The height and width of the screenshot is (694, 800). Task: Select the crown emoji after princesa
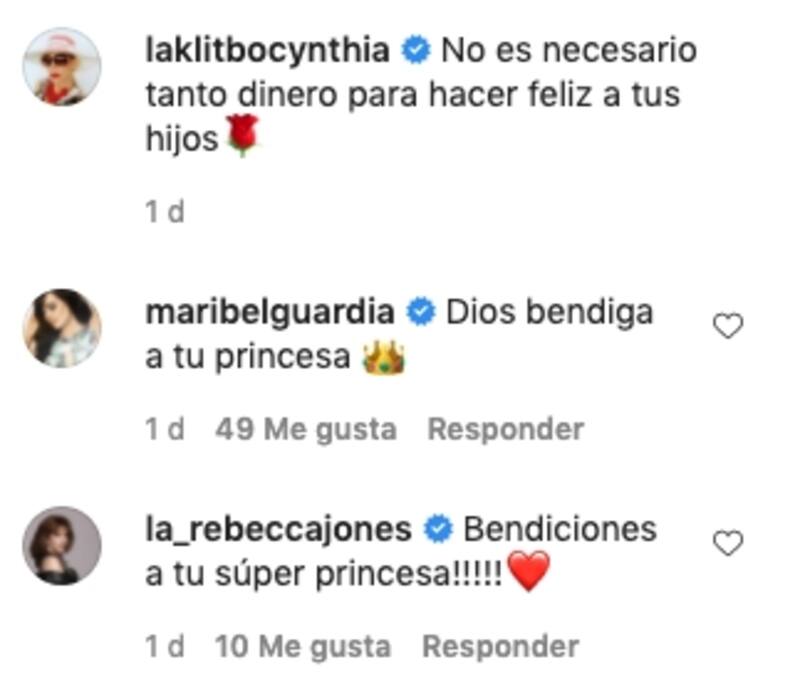[383, 357]
